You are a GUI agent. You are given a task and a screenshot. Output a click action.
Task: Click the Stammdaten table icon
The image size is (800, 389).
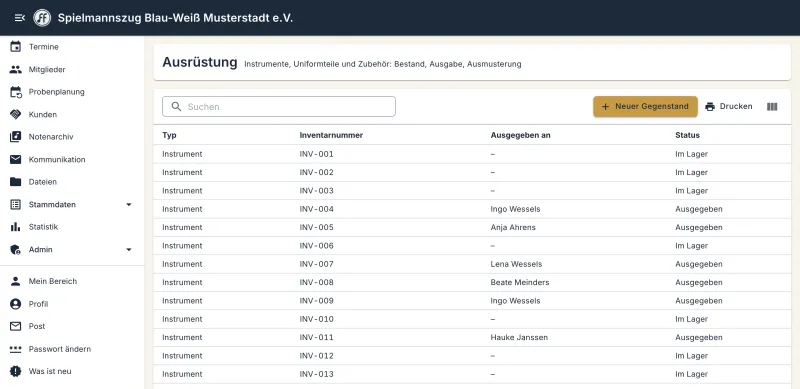point(16,204)
